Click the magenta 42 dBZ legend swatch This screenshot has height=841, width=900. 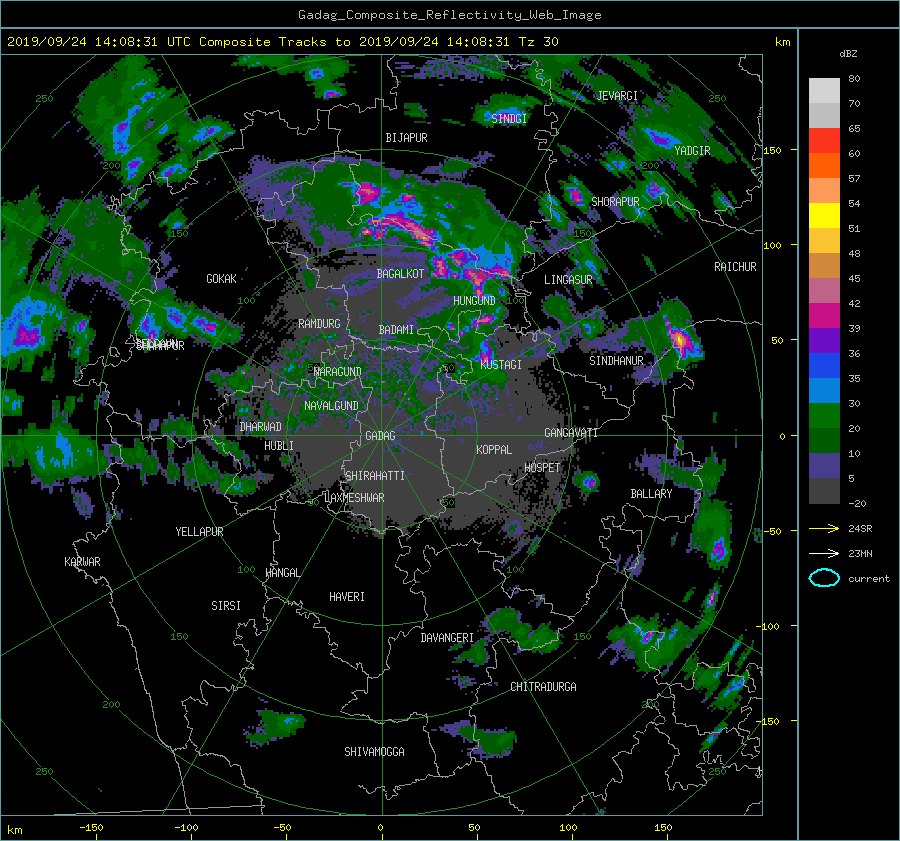[824, 315]
